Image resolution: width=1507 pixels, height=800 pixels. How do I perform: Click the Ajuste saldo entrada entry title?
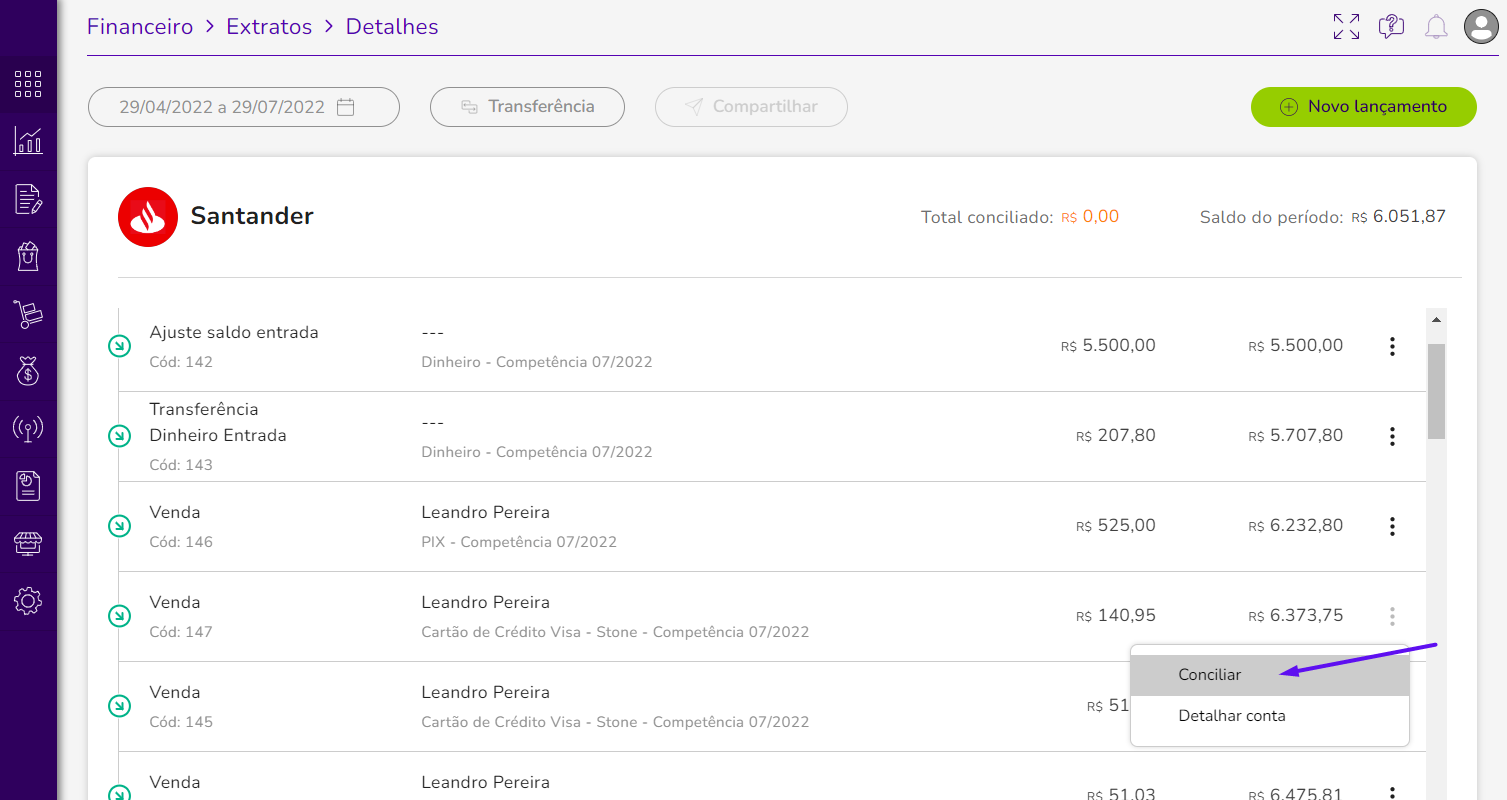coord(234,332)
